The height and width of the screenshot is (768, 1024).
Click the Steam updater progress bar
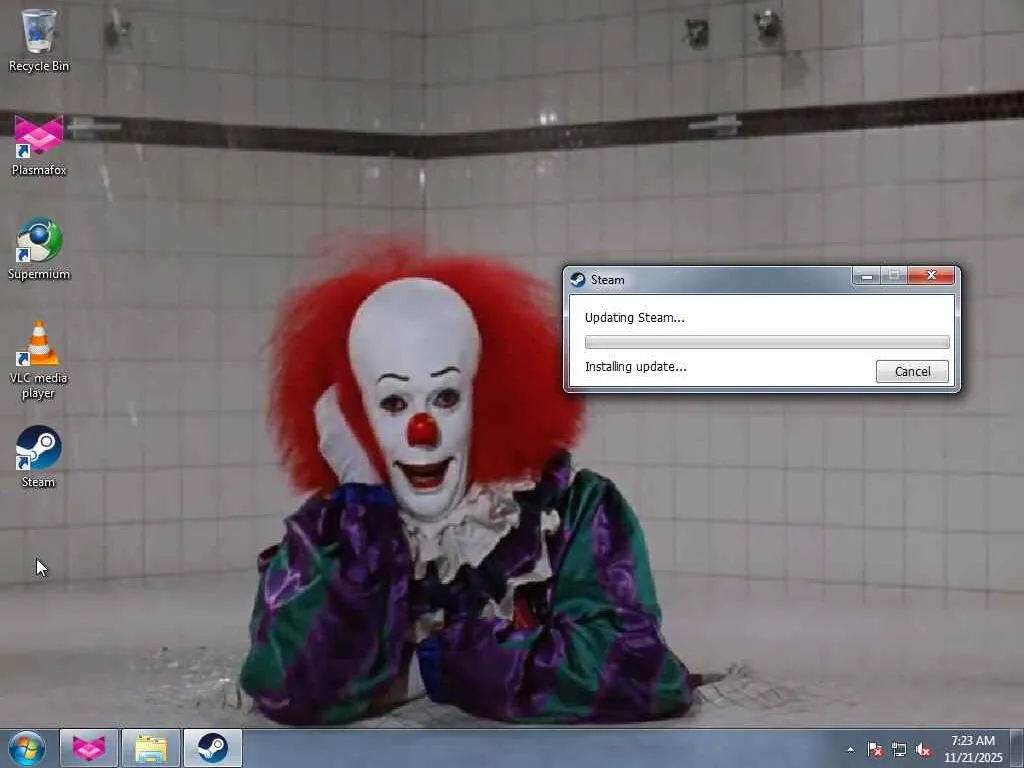[767, 342]
